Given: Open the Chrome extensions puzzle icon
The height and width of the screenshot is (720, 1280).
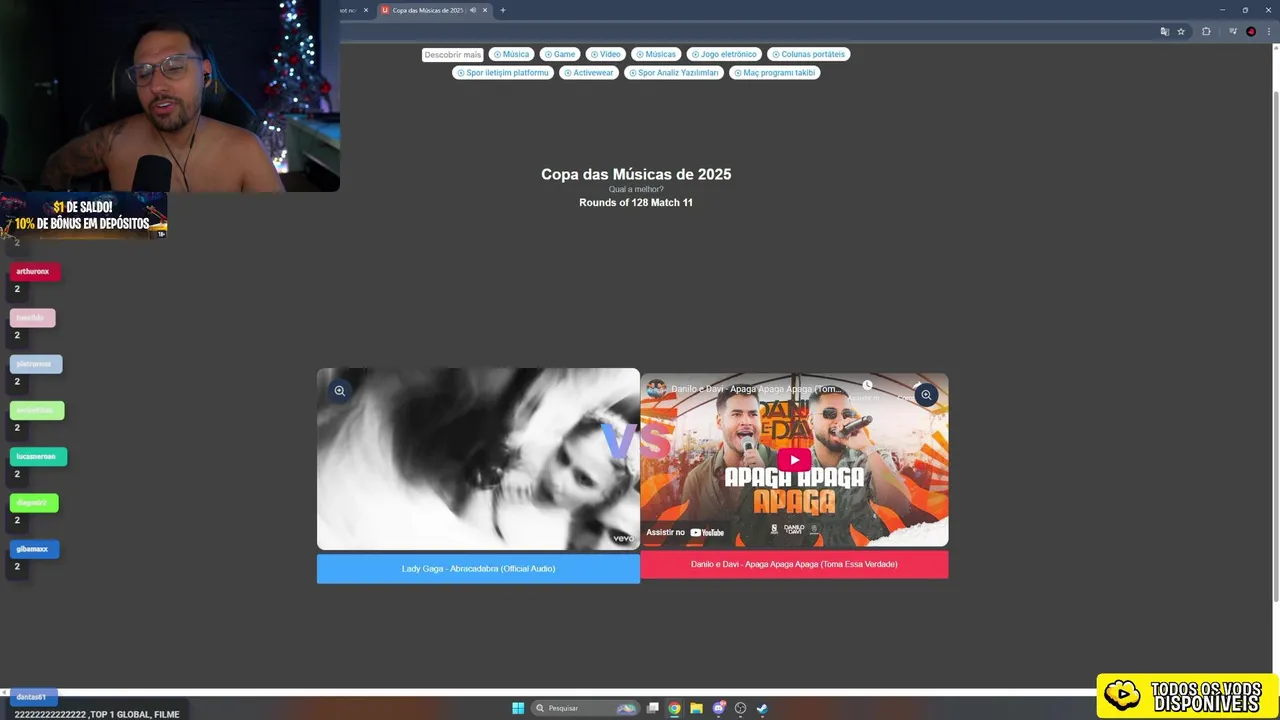Looking at the screenshot, I should tap(1206, 32).
